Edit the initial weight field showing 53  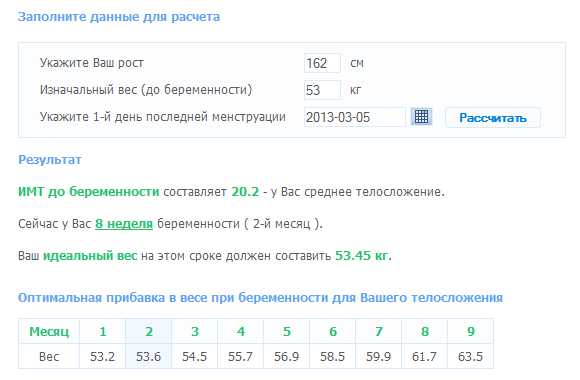tap(322, 90)
